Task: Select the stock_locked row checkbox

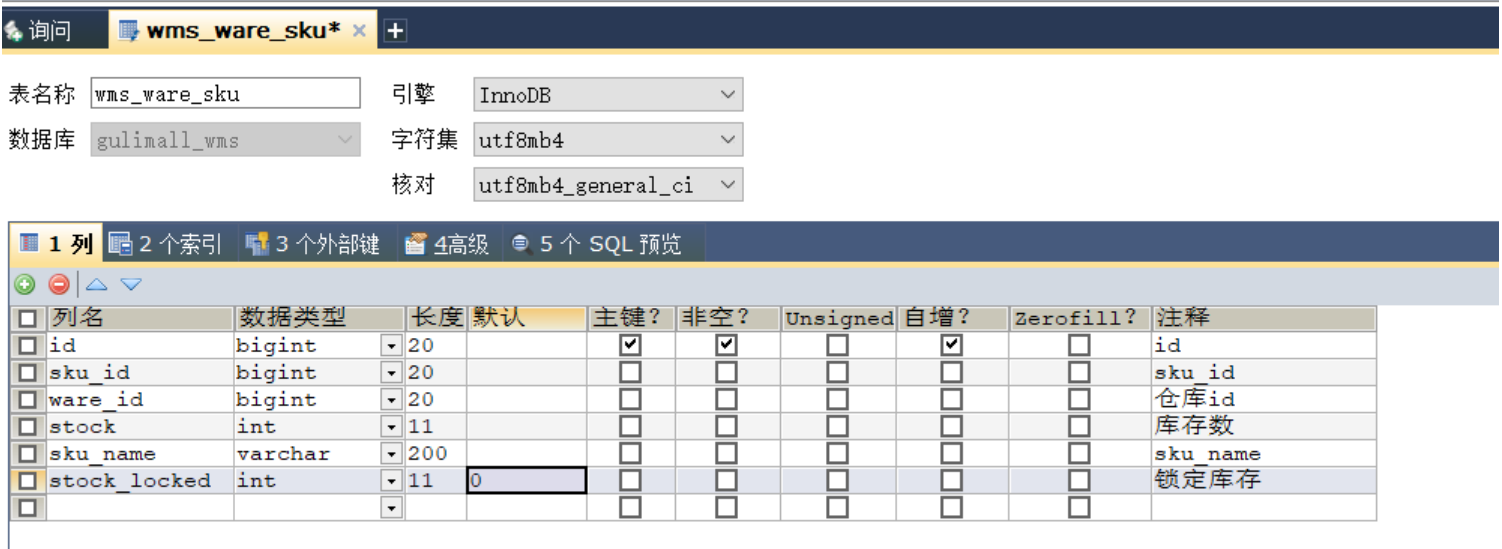Action: tap(28, 481)
